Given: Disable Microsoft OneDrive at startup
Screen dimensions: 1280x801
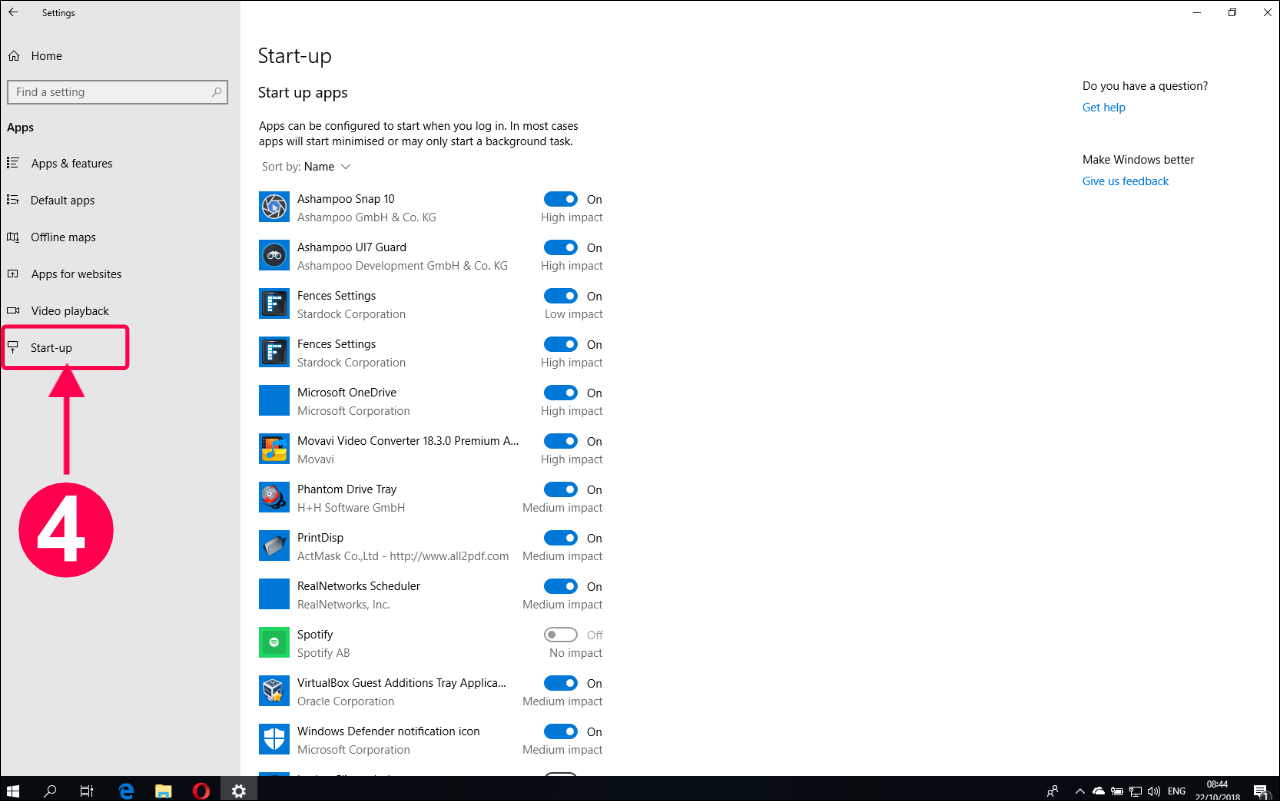Looking at the screenshot, I should (561, 393).
